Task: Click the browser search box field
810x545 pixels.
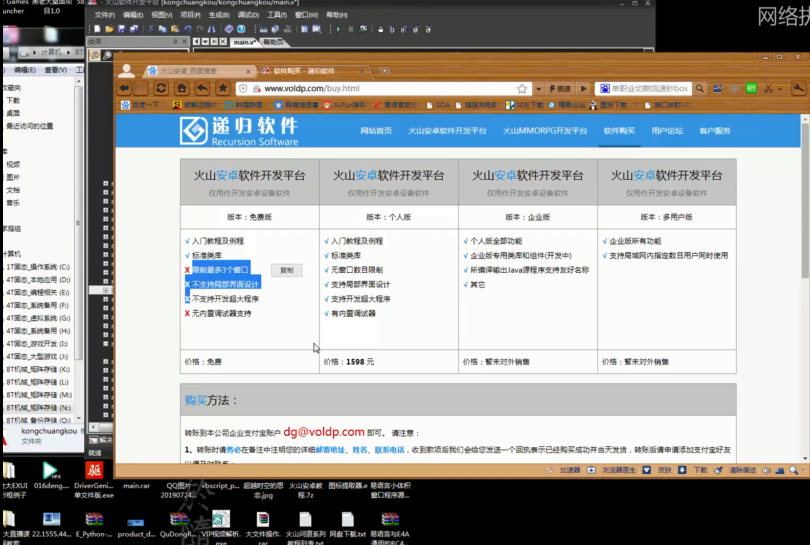Action: tap(655, 88)
